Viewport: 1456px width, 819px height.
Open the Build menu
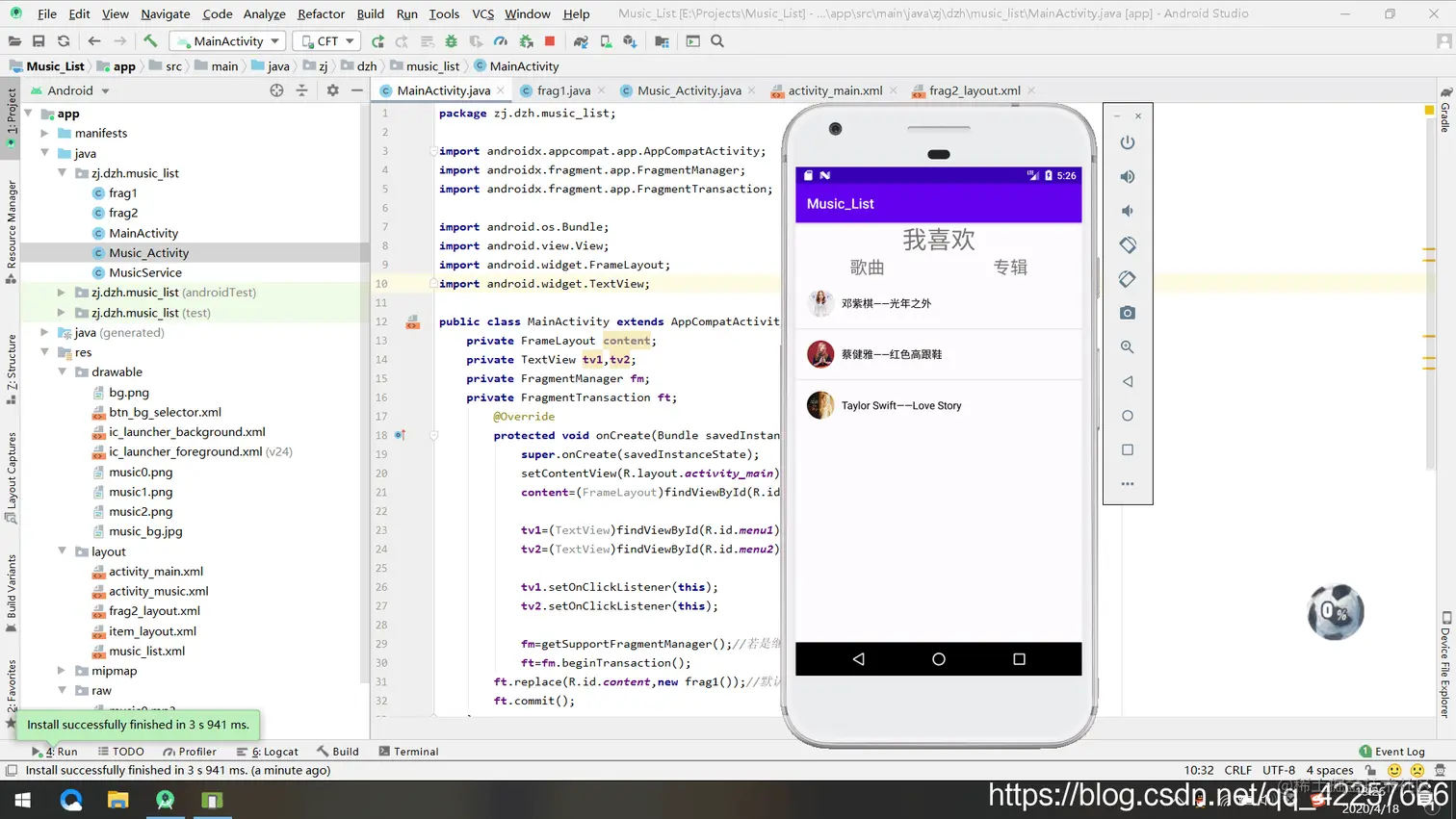(370, 14)
